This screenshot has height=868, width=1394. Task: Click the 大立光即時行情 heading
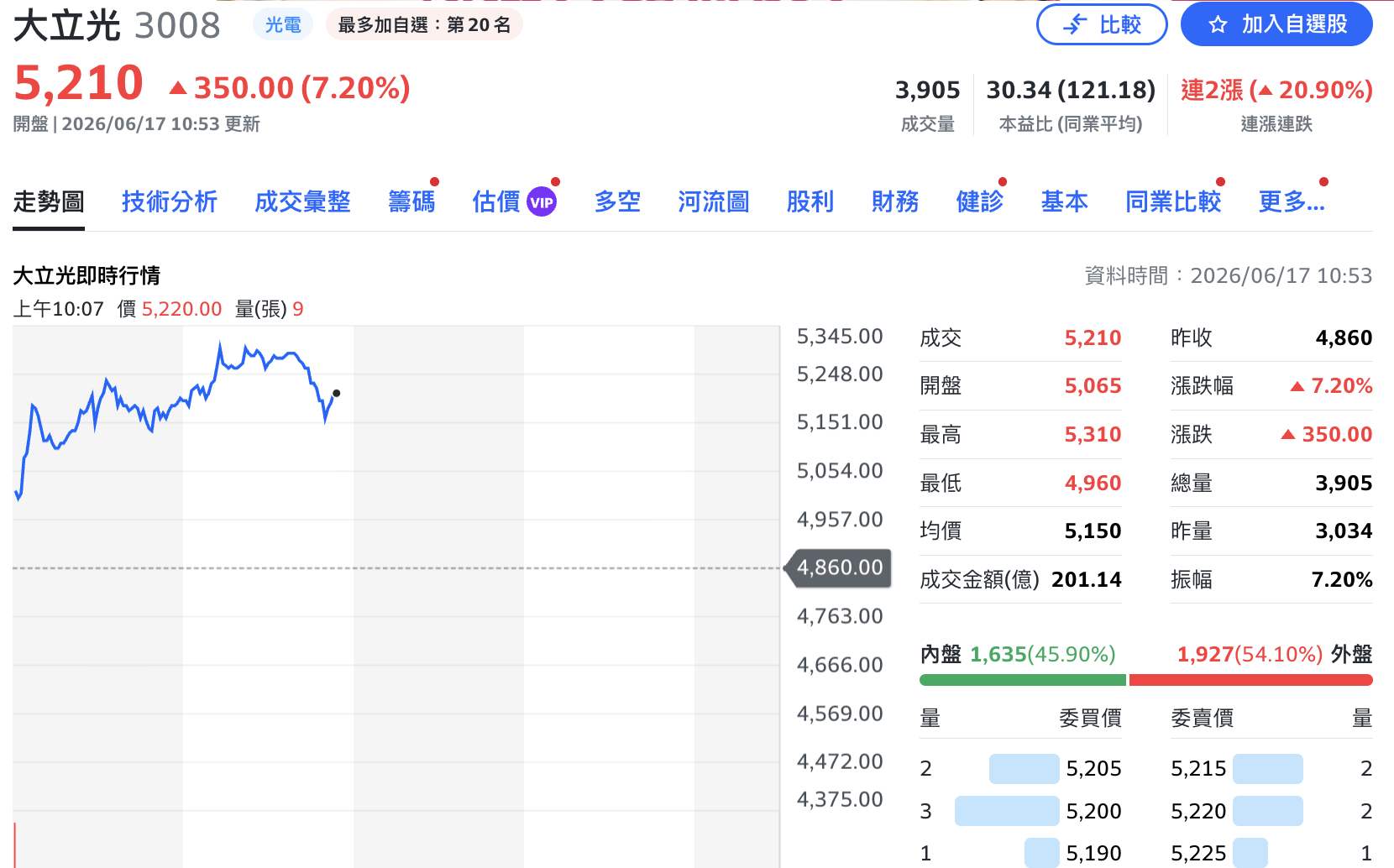tap(86, 276)
